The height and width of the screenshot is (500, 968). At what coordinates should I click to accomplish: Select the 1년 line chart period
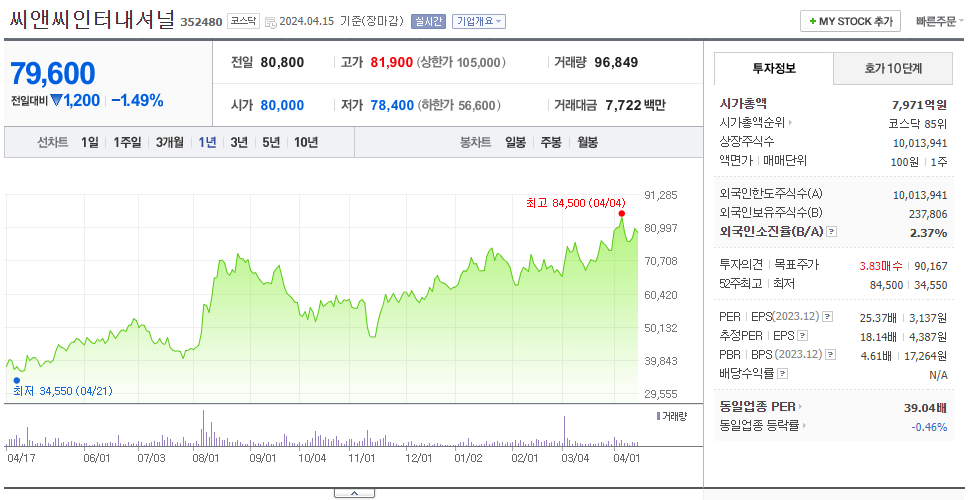click(x=207, y=143)
